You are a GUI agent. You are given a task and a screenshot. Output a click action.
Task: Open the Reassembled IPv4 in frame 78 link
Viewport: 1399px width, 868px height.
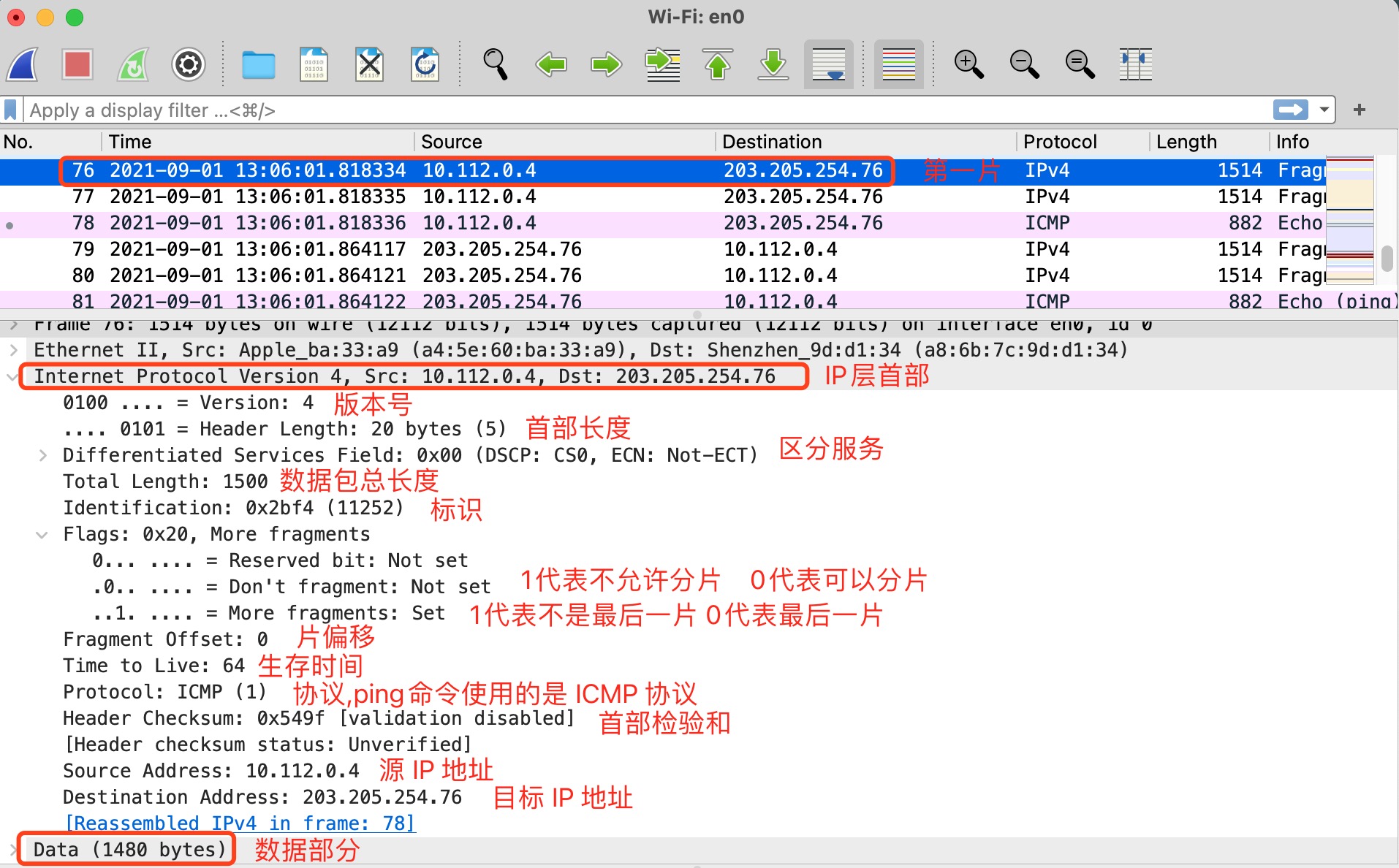[240, 823]
